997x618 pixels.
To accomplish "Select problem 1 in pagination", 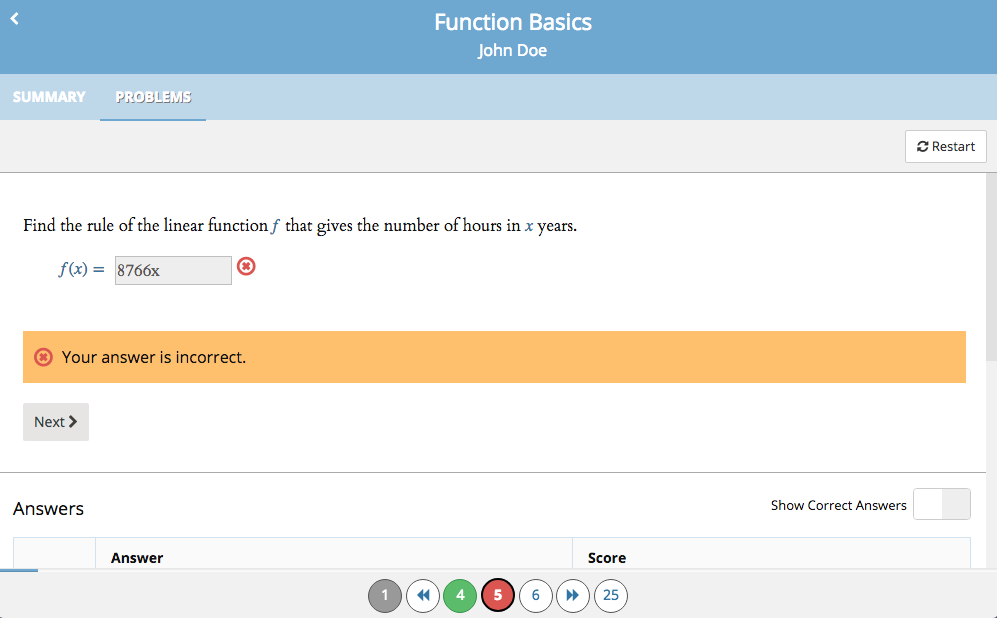I will [385, 595].
